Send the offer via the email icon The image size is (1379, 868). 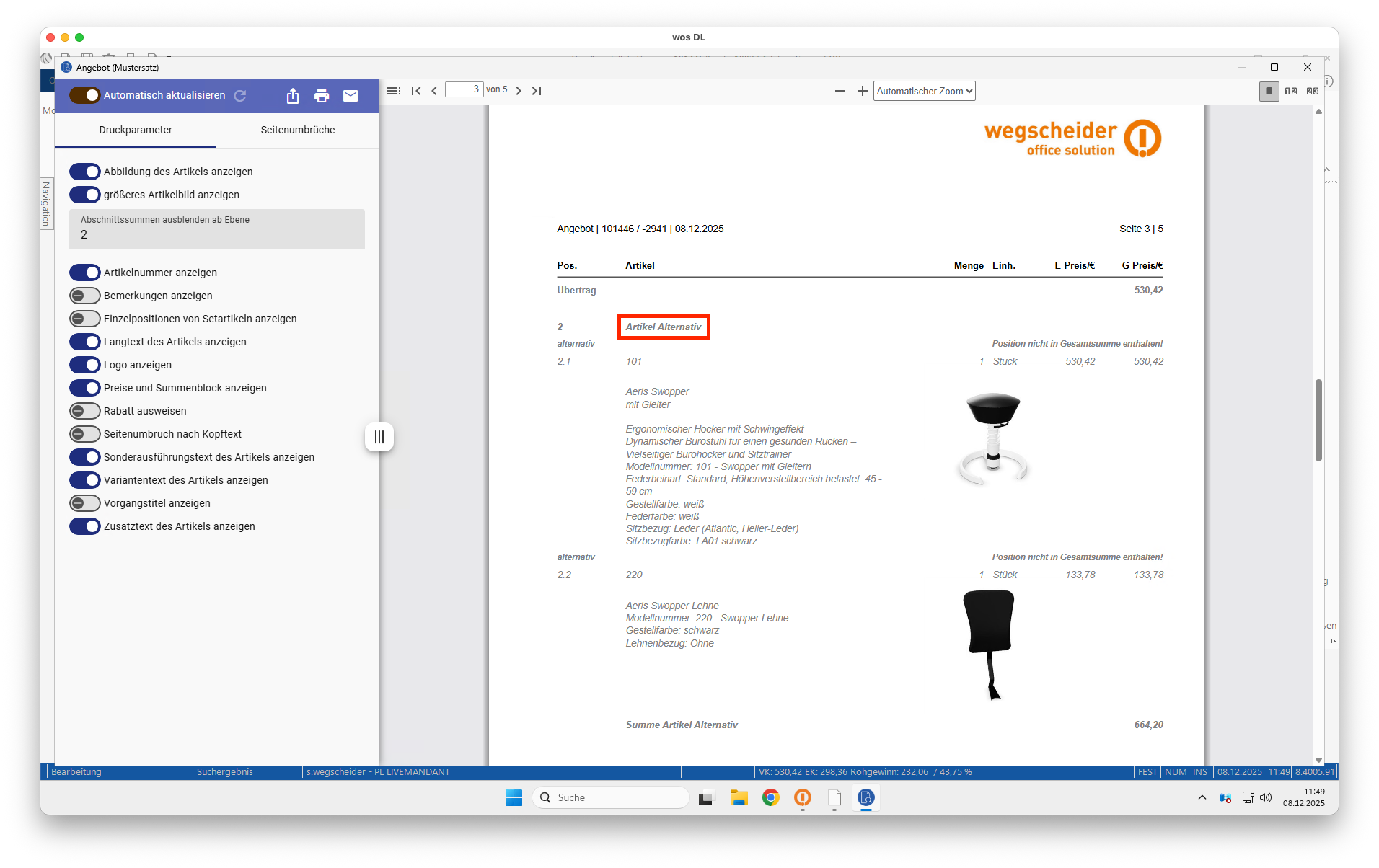click(351, 96)
